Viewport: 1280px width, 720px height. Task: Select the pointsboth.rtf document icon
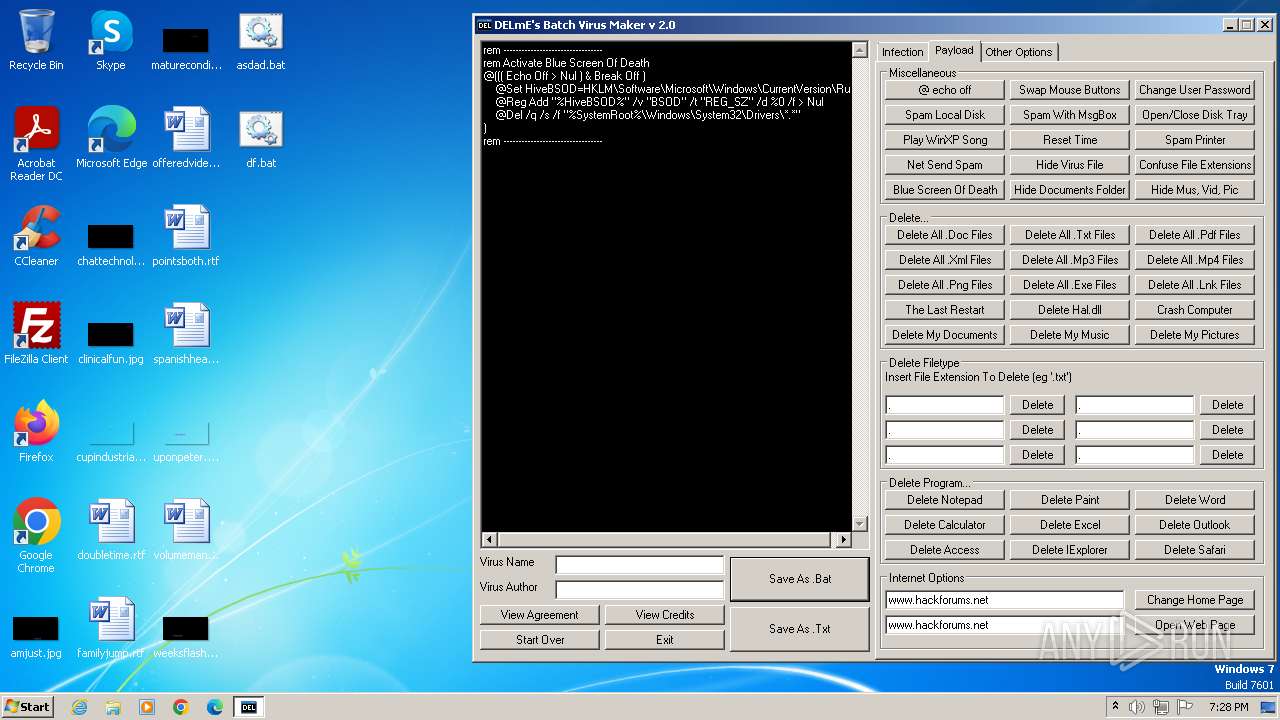(x=186, y=237)
